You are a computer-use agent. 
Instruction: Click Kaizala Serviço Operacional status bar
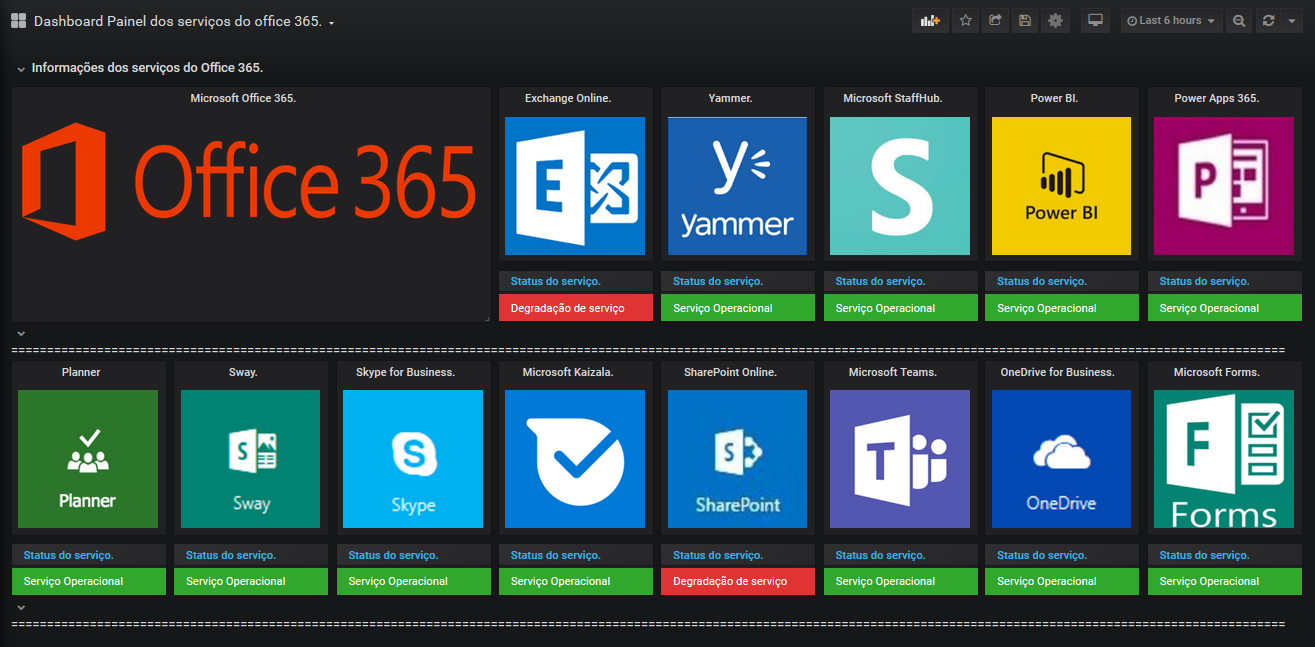click(x=576, y=581)
